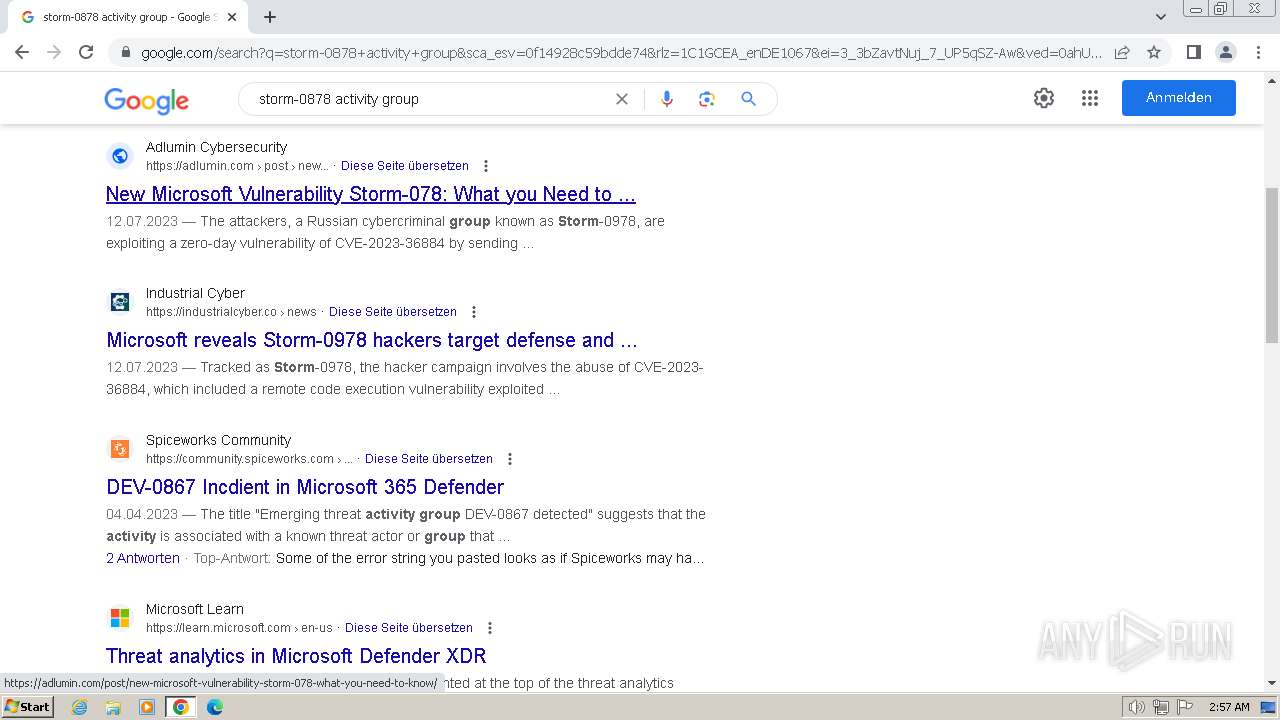Open more options for Spiceworks result
1280x720 pixels.
[510, 459]
